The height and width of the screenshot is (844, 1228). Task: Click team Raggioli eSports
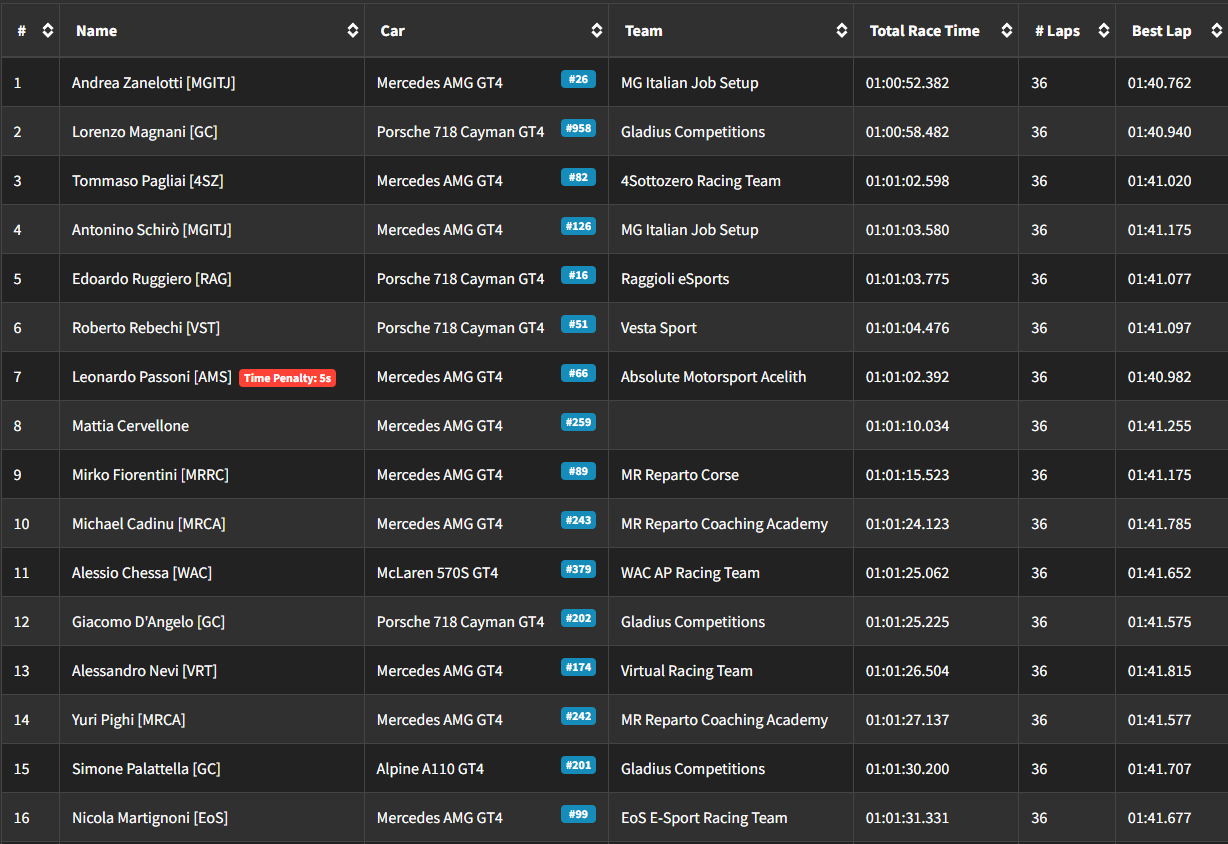[675, 279]
